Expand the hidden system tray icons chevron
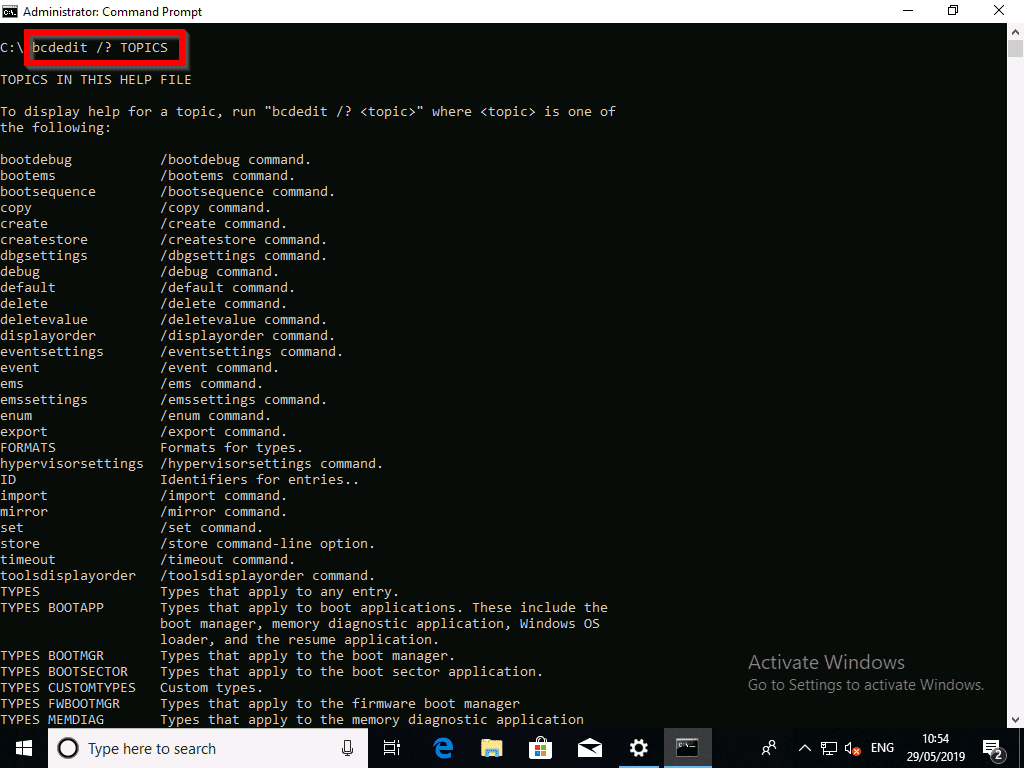This screenshot has height=768, width=1024. point(804,748)
